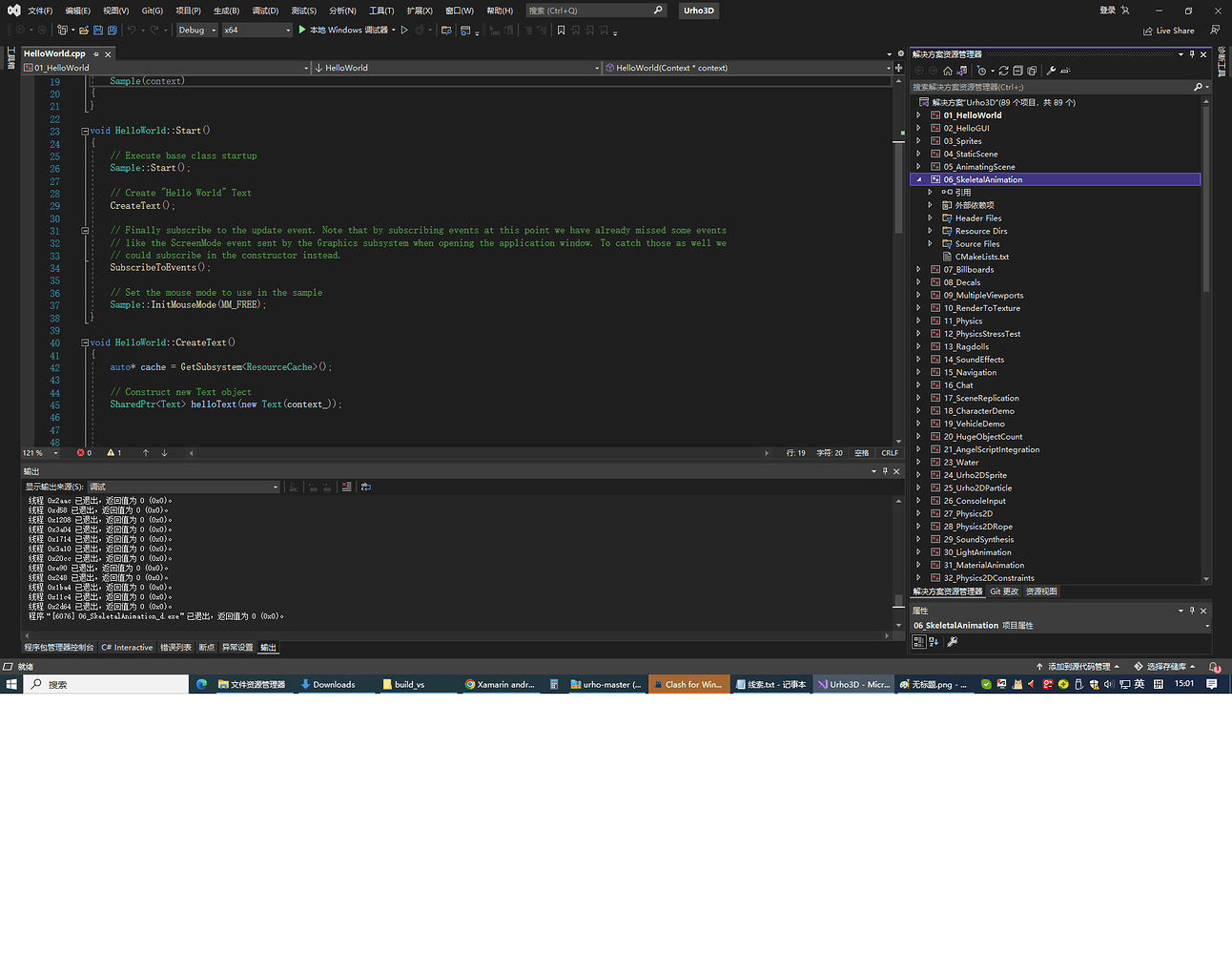The image size is (1232, 954).
Task: Collapse the HelloWorld::CreateText function outline
Action: click(x=85, y=342)
